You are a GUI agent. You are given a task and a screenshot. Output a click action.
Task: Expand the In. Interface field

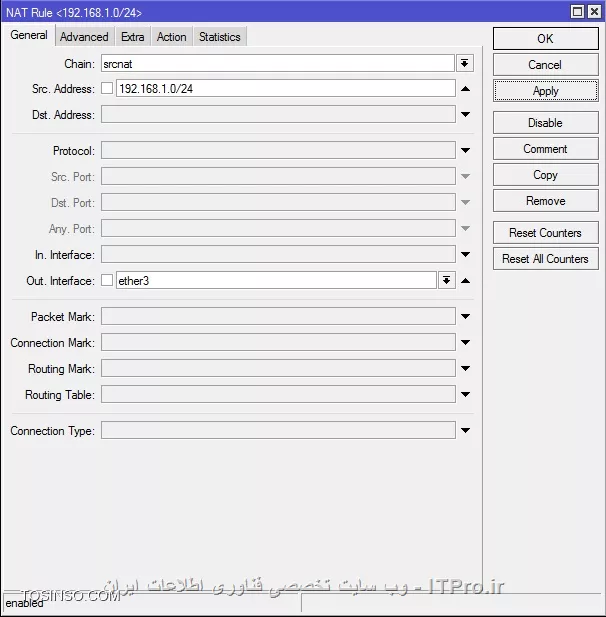[x=466, y=255]
